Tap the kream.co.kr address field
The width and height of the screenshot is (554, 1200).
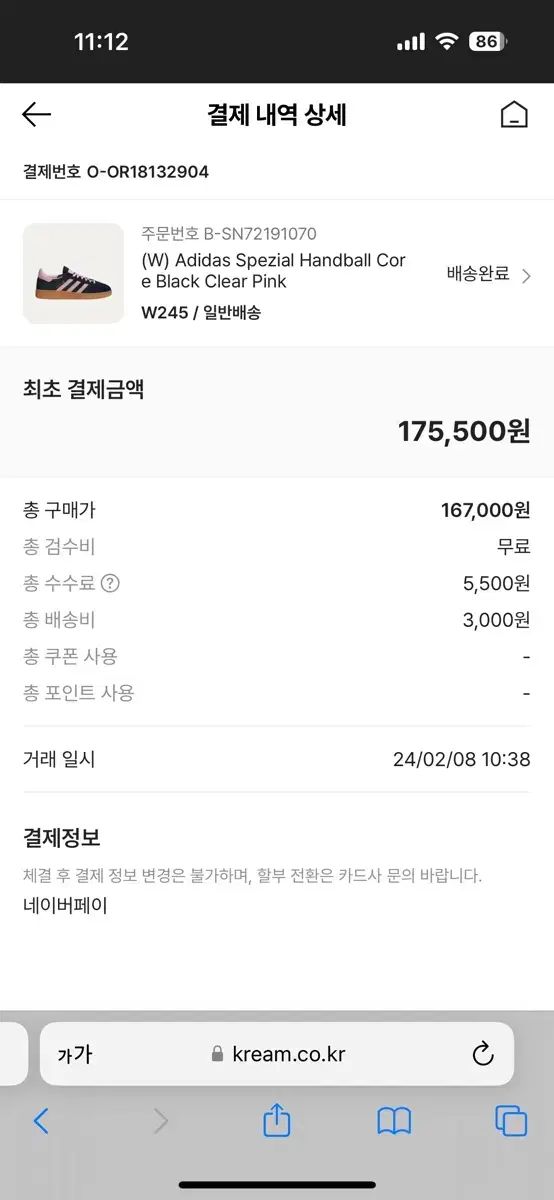coord(277,1054)
